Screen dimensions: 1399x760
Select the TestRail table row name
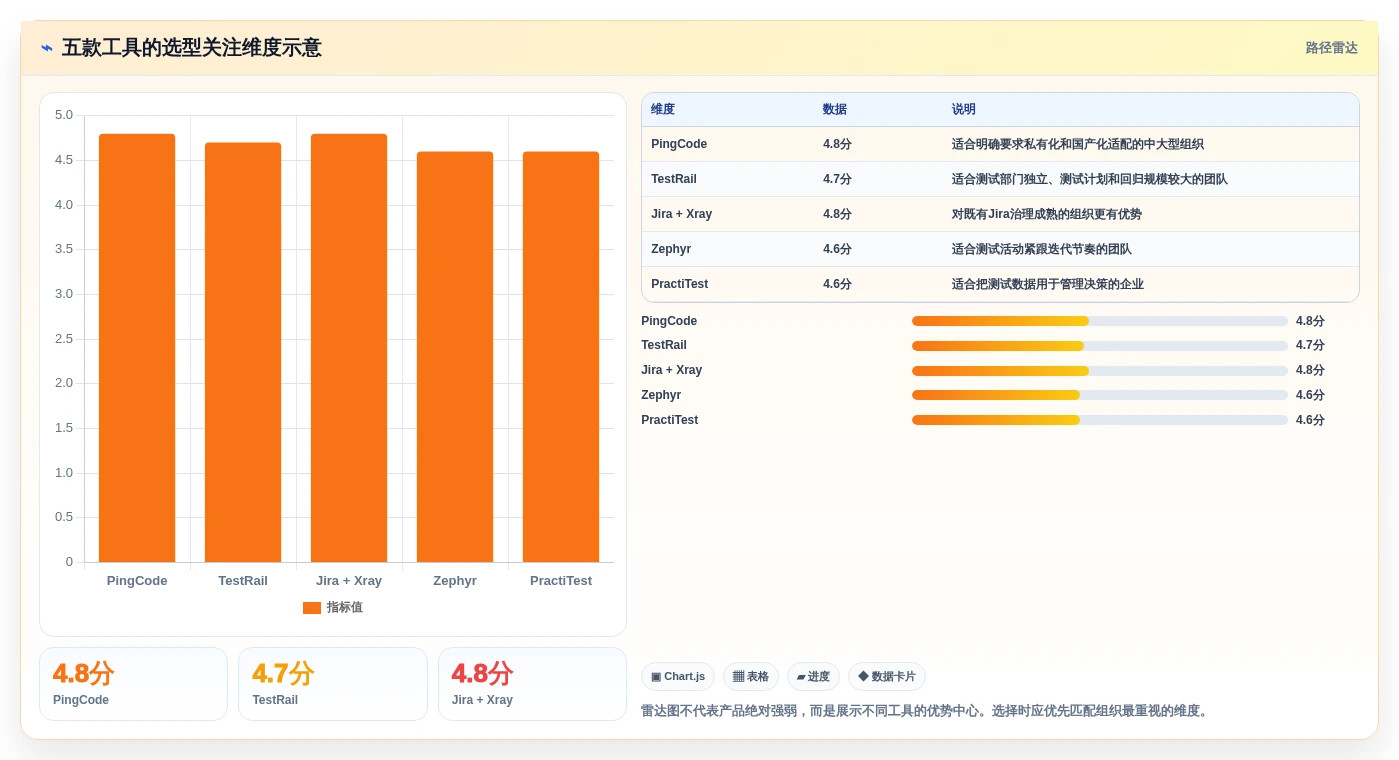point(674,179)
